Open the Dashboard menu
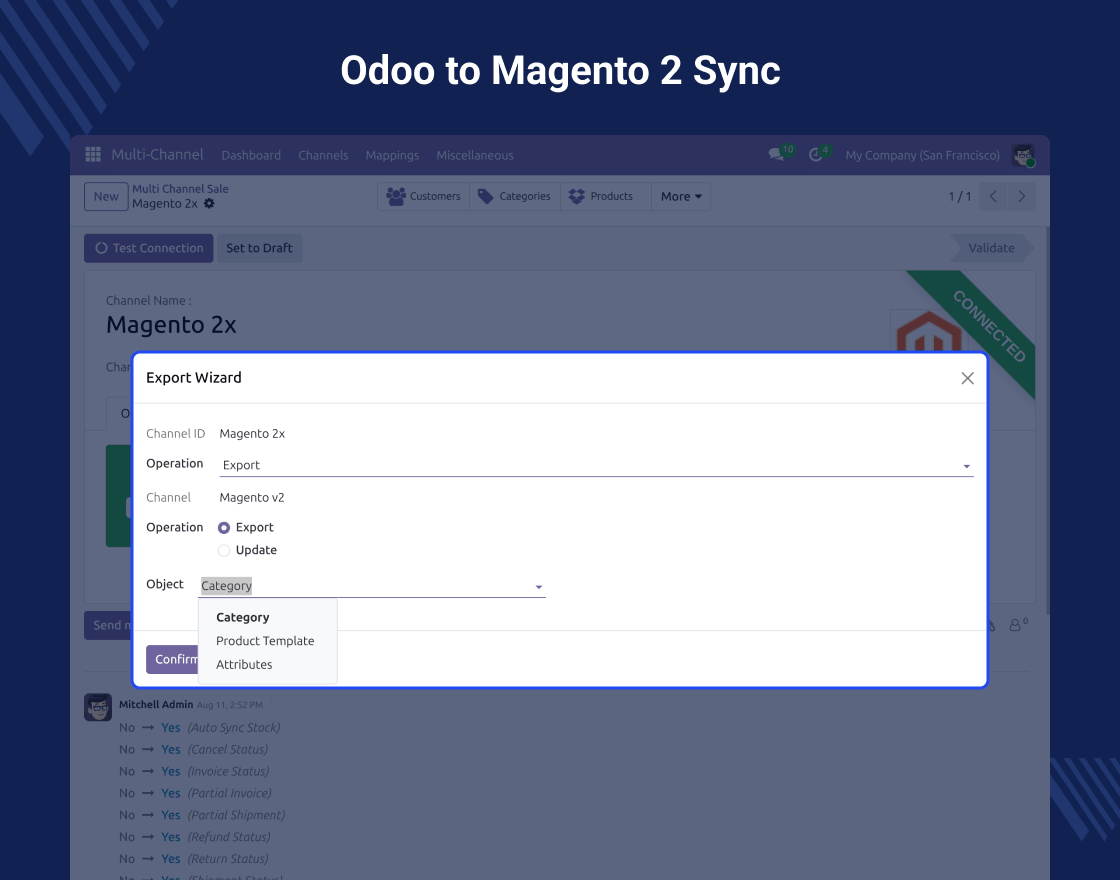Screen dimensions: 1120x880 coord(251,155)
